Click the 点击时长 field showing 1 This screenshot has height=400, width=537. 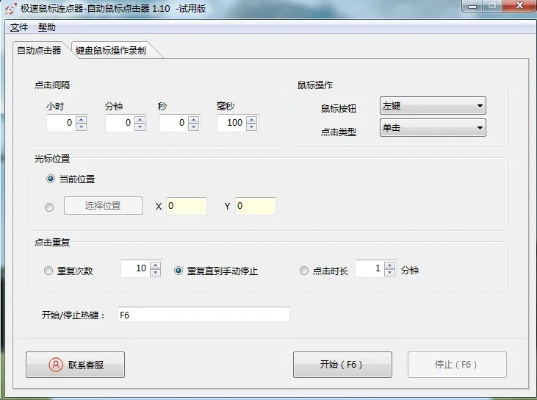click(370, 268)
